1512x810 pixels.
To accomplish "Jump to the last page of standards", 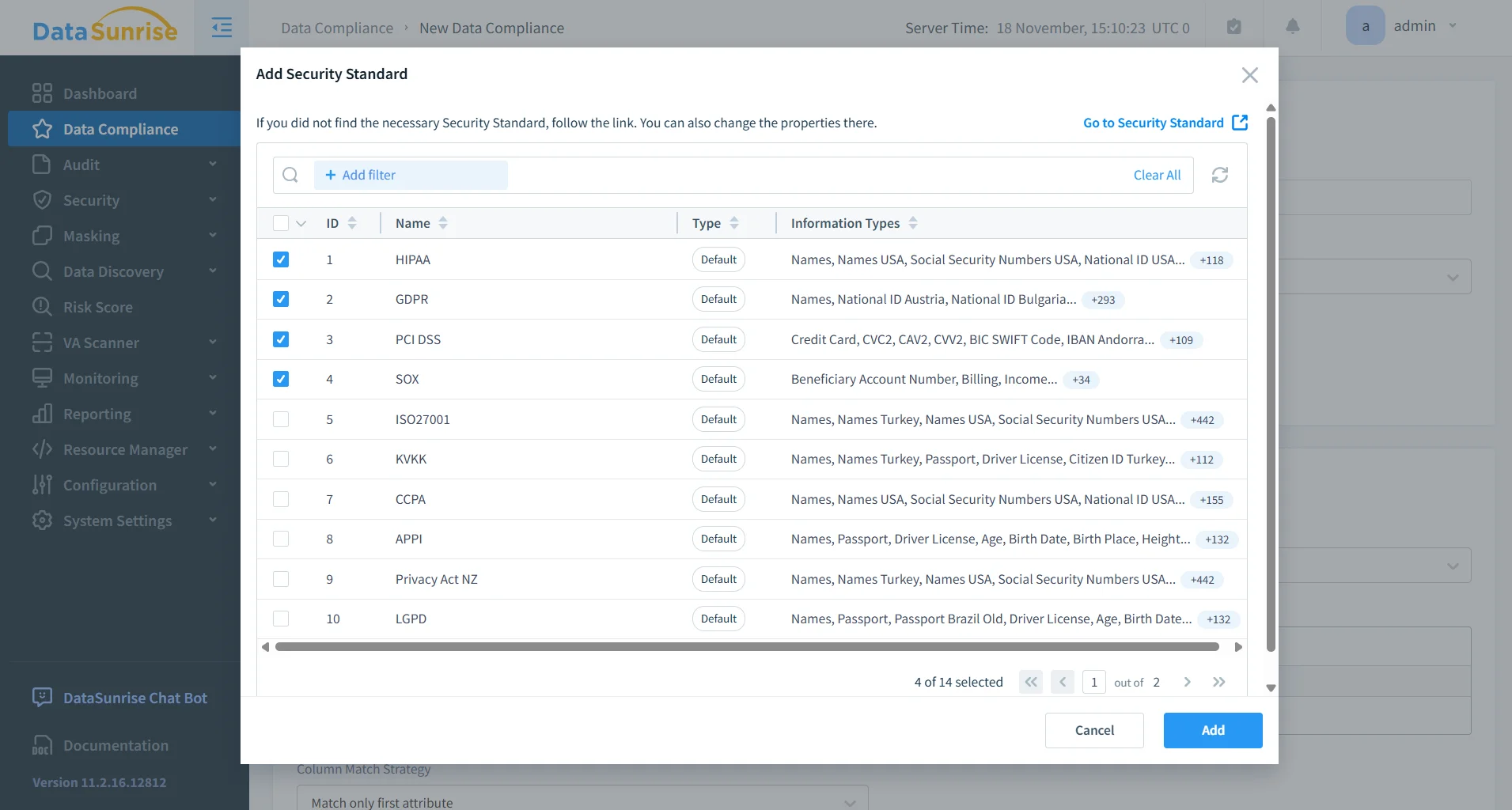I will [x=1218, y=681].
